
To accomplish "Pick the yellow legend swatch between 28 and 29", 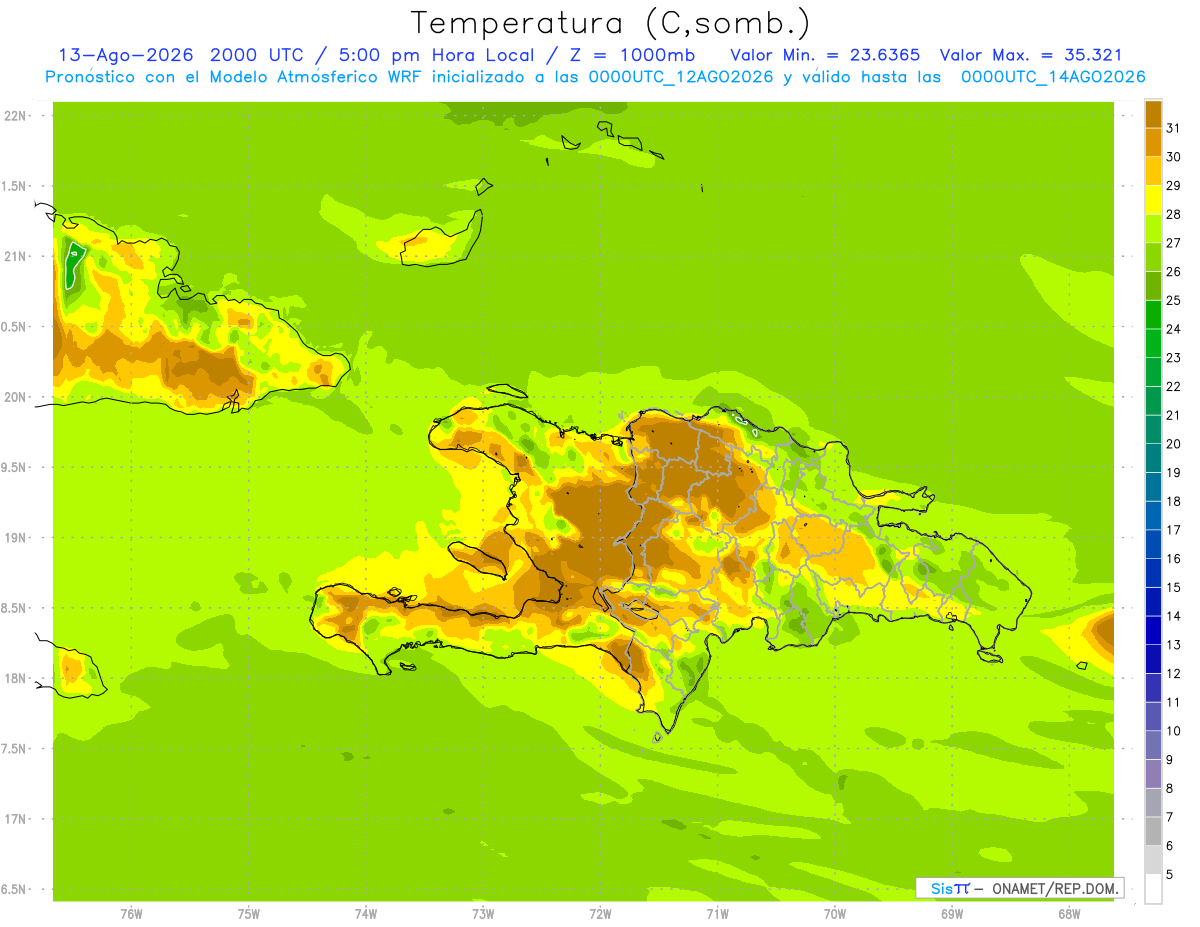I will point(1153,200).
